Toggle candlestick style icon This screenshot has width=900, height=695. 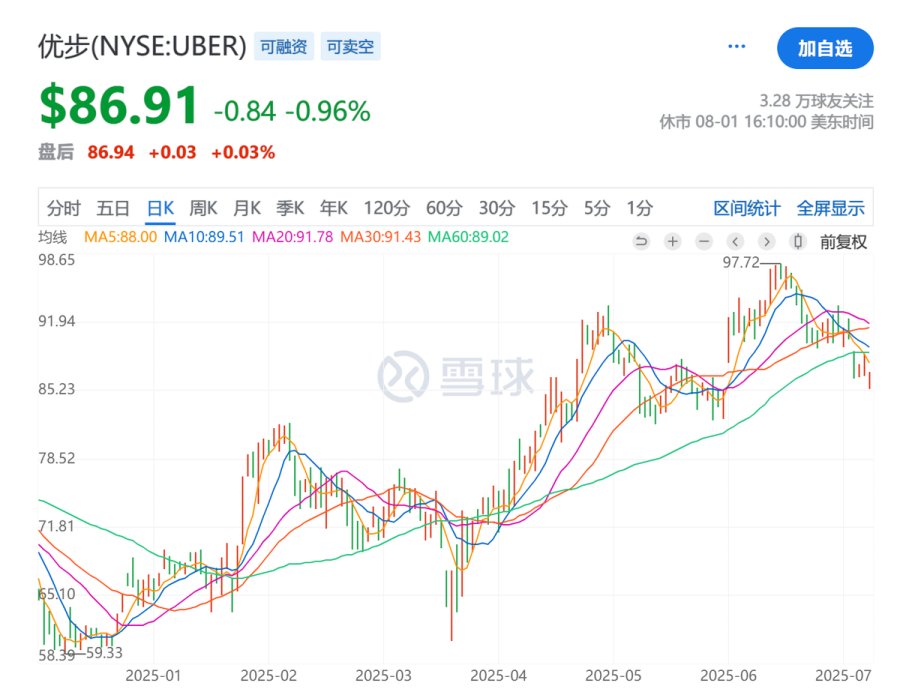tap(797, 242)
